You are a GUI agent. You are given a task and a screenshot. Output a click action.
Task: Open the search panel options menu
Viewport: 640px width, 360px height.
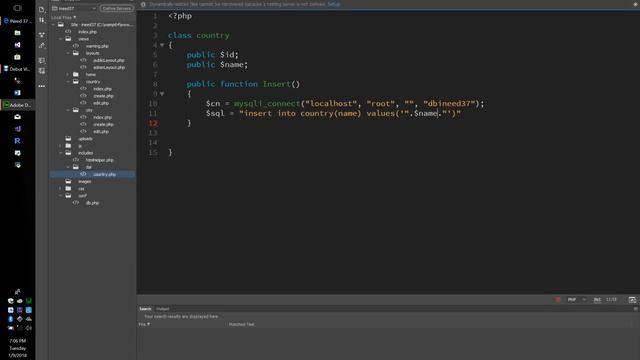pos(636,309)
